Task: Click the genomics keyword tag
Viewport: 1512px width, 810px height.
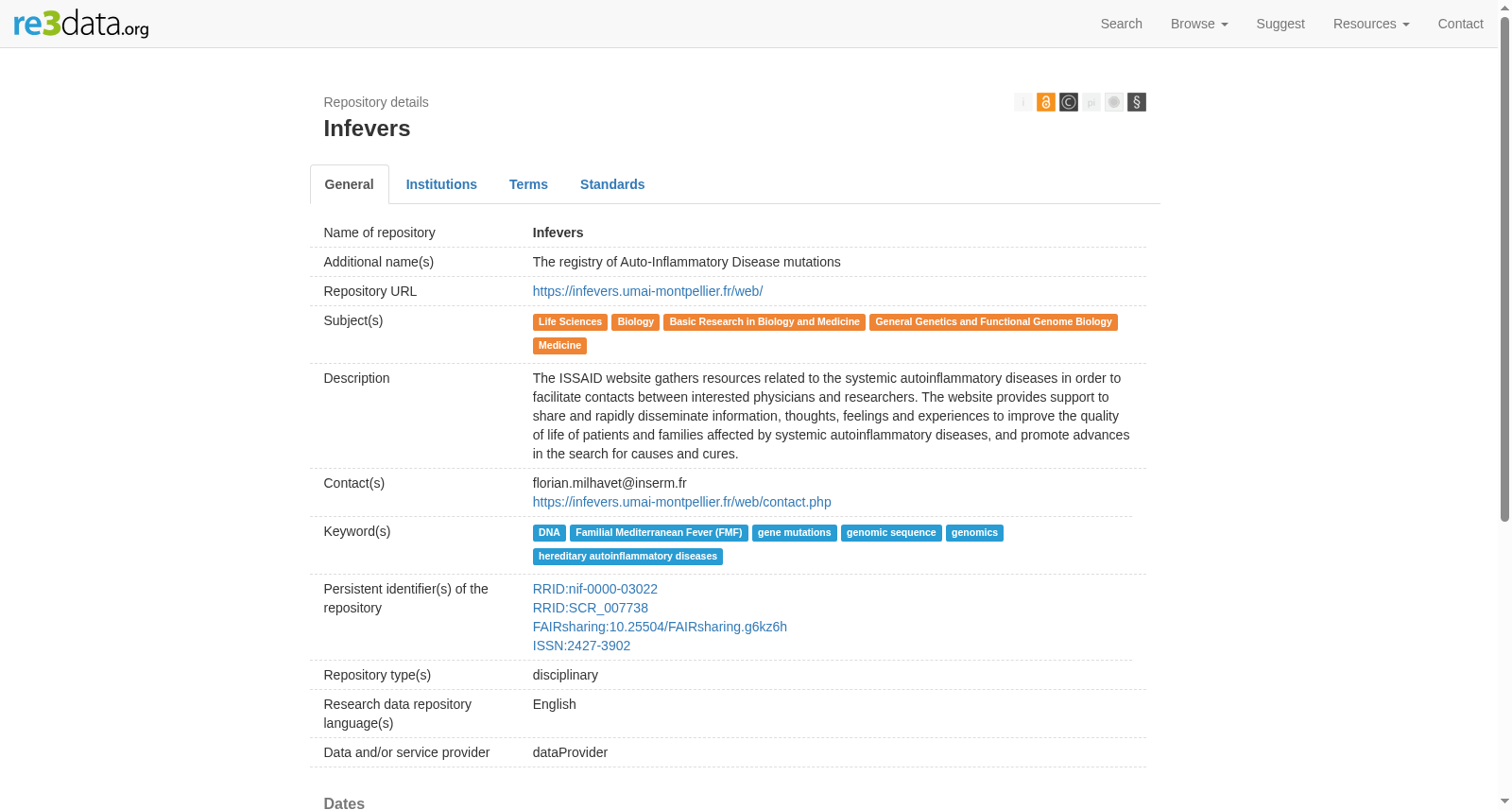Action: (974, 533)
